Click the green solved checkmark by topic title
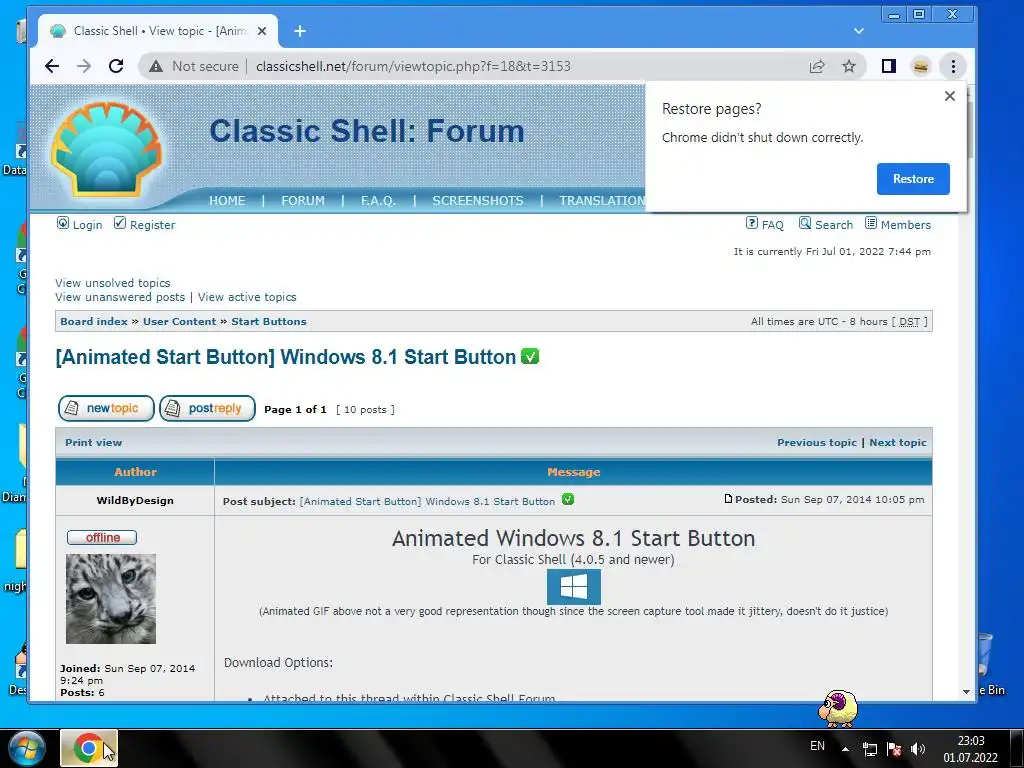 [530, 357]
